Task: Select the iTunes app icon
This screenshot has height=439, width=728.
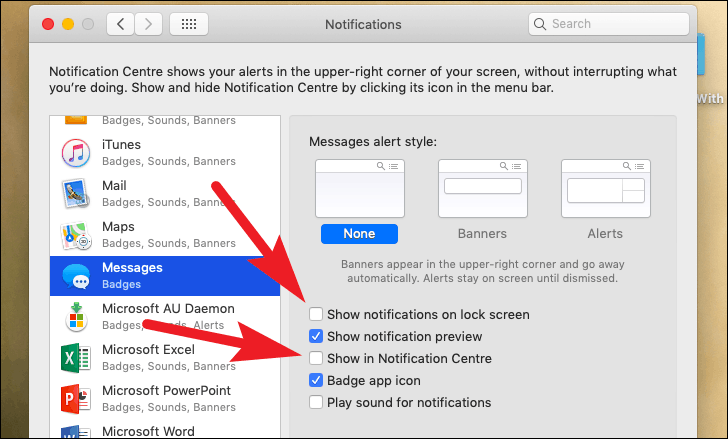Action: (76, 153)
